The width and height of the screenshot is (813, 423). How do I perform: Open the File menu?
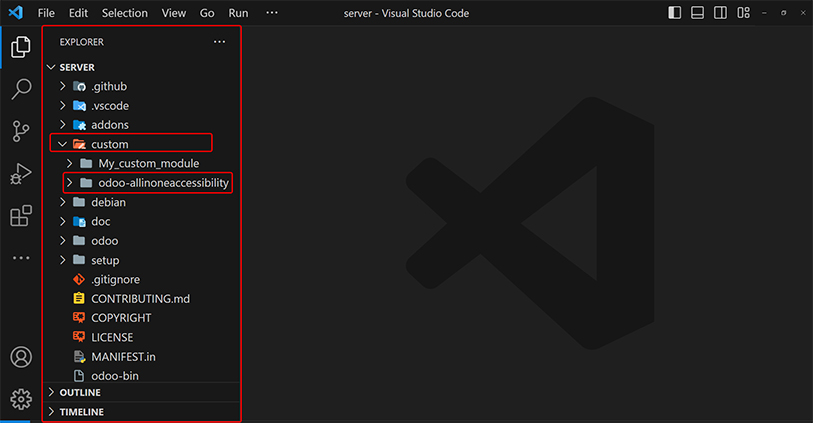tap(46, 13)
